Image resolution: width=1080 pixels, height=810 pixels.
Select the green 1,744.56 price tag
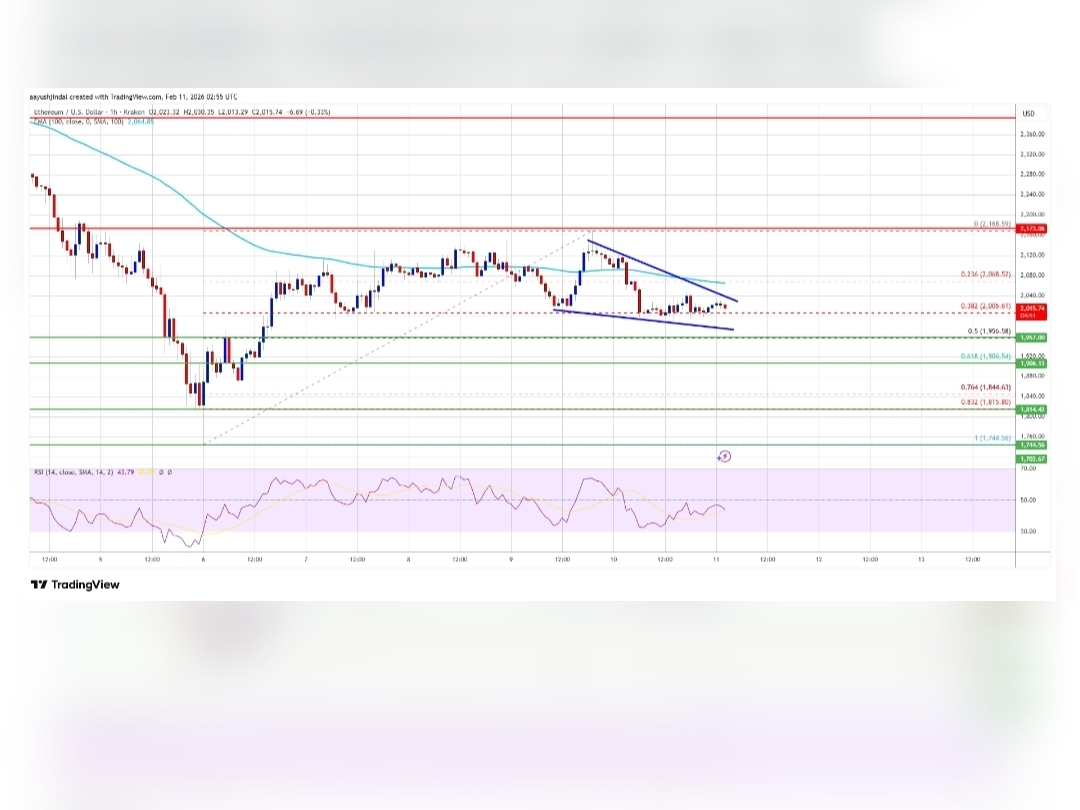(1031, 445)
